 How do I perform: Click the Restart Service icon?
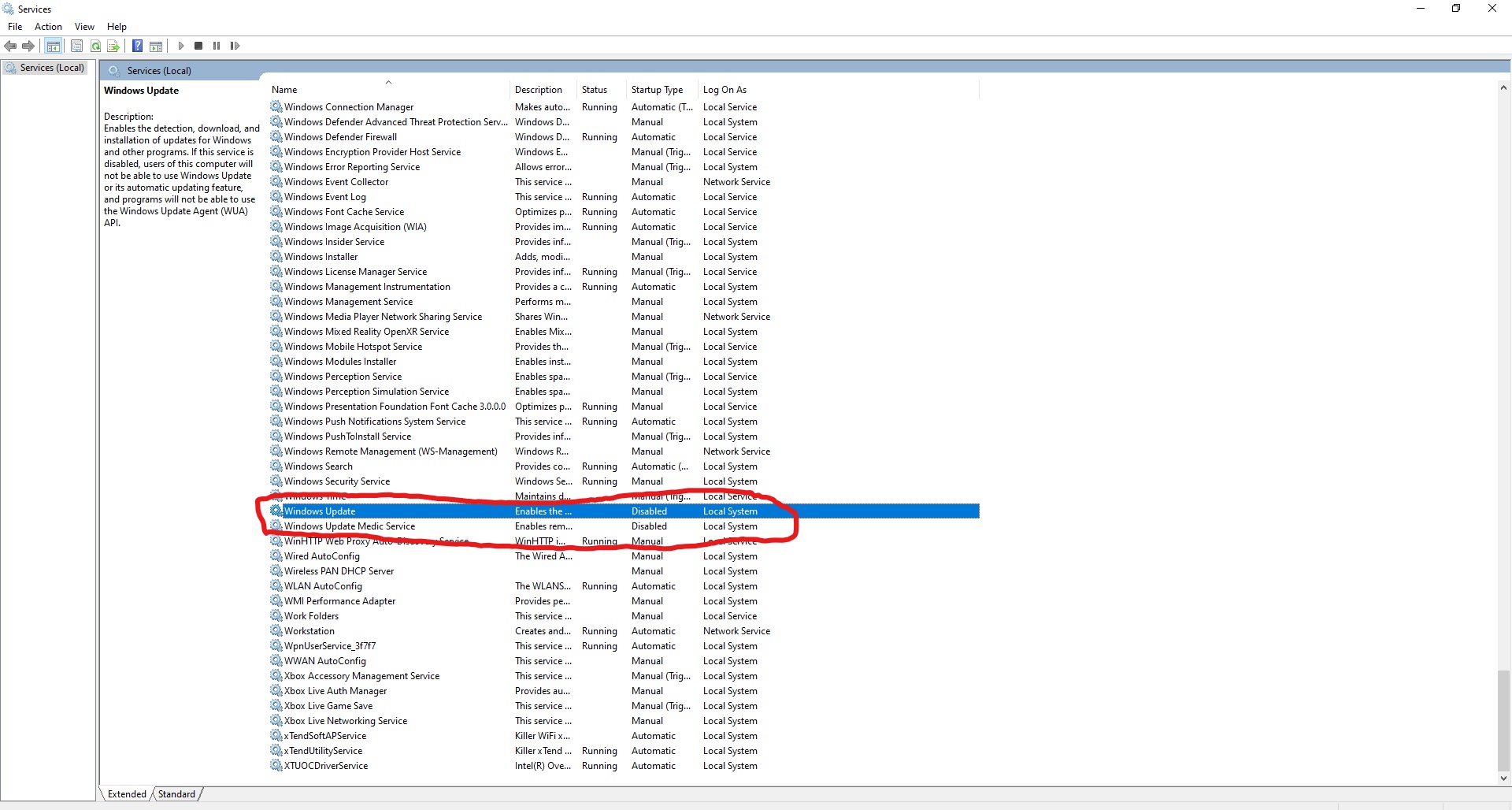[235, 46]
